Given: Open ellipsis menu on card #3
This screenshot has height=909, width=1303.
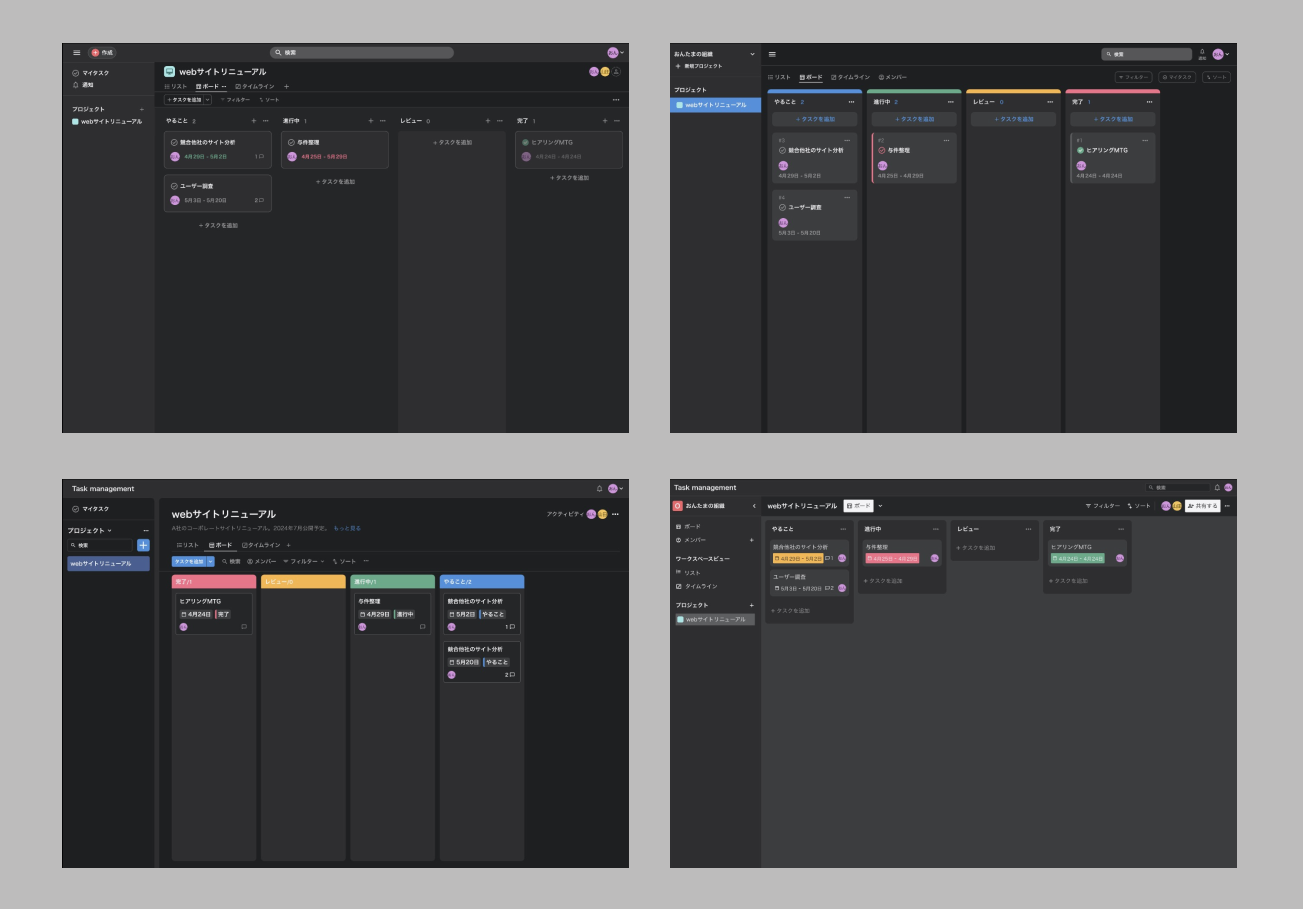Looking at the screenshot, I should pos(847,140).
